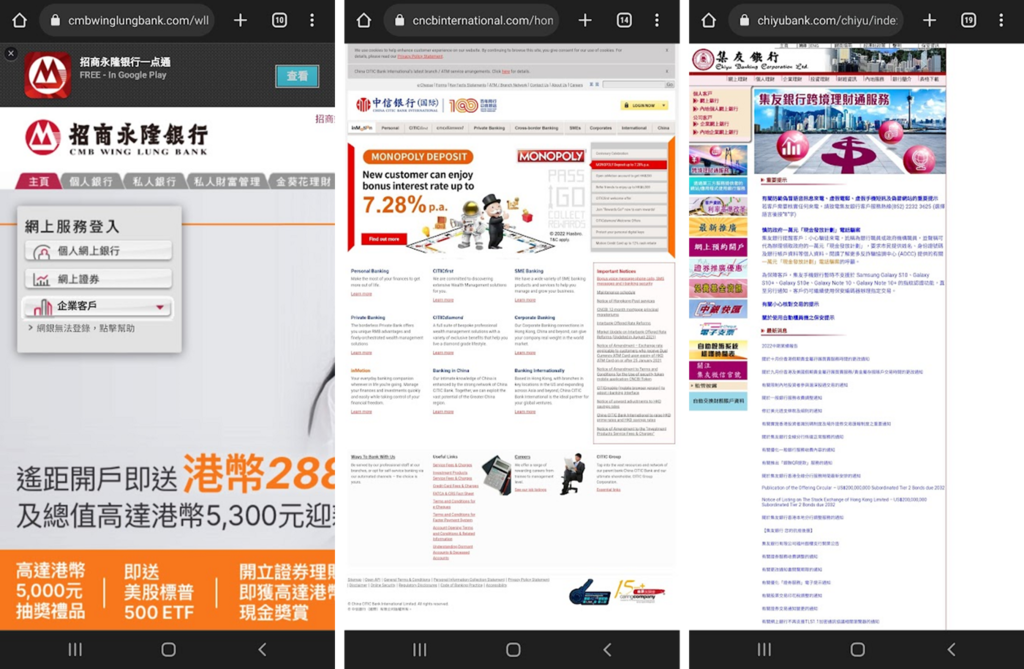Close the branch/ATM service arrangements notice
Screen dimensions: 1024x669
(x=667, y=71)
